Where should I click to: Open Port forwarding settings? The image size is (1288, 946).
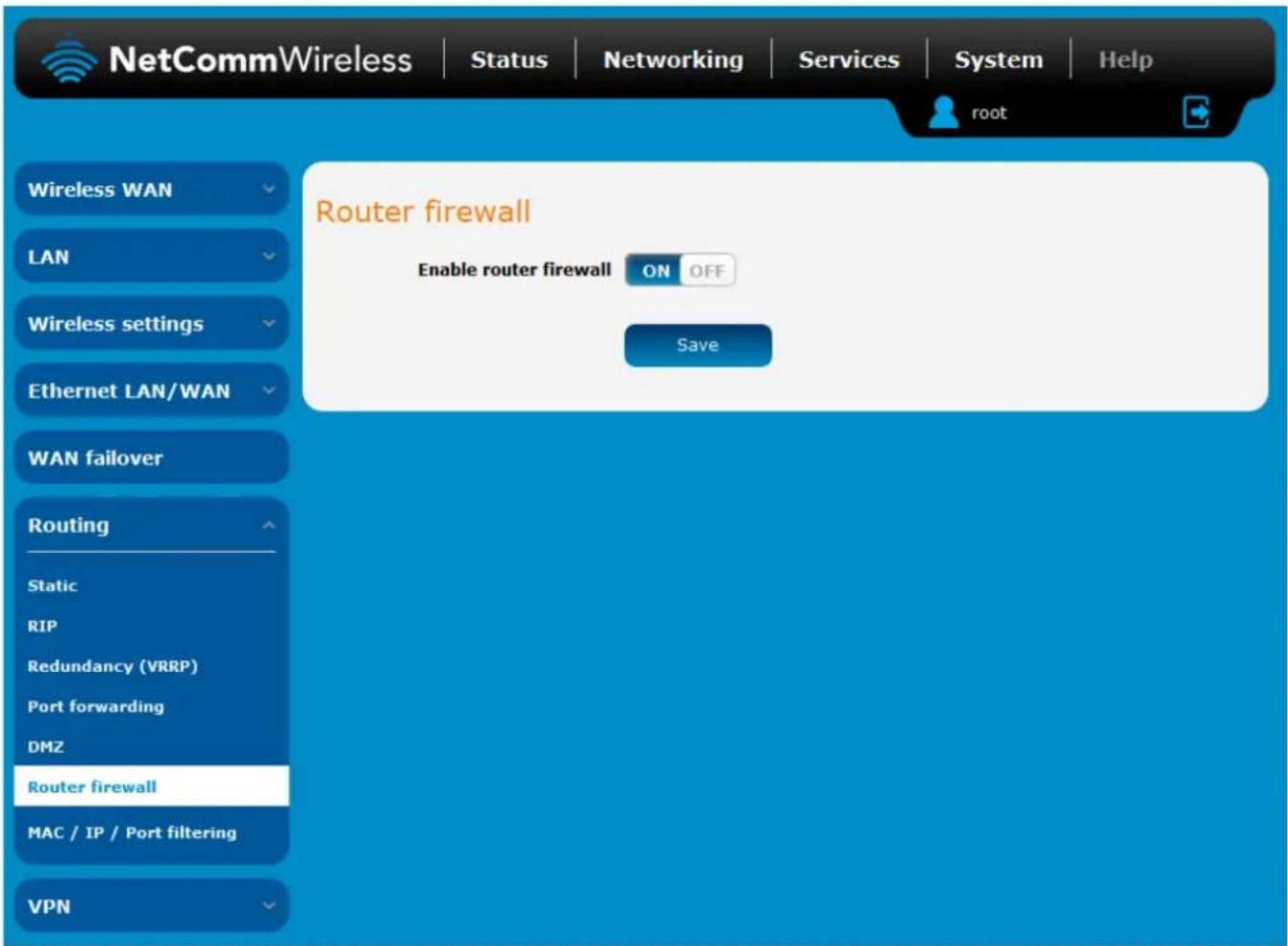pyautogui.click(x=96, y=707)
